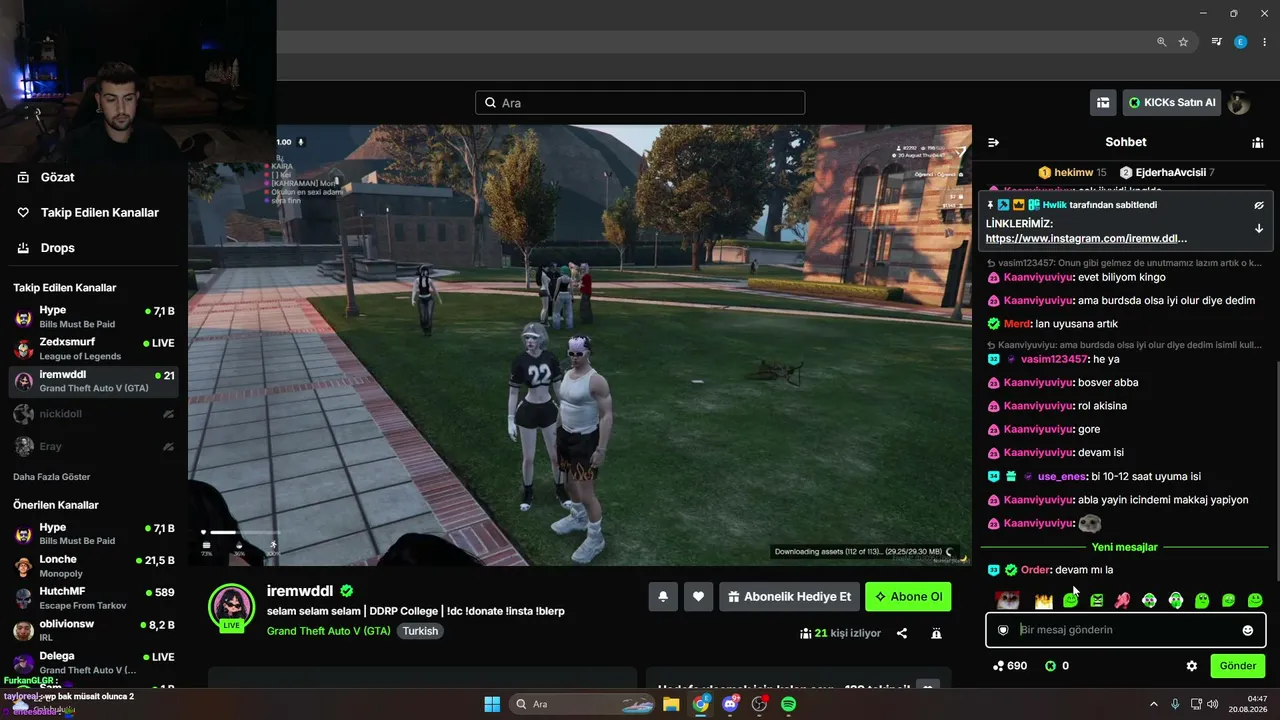The width and height of the screenshot is (1280, 720).
Task: Open the recommended Lonche Monopoly channel
Action: (94, 566)
